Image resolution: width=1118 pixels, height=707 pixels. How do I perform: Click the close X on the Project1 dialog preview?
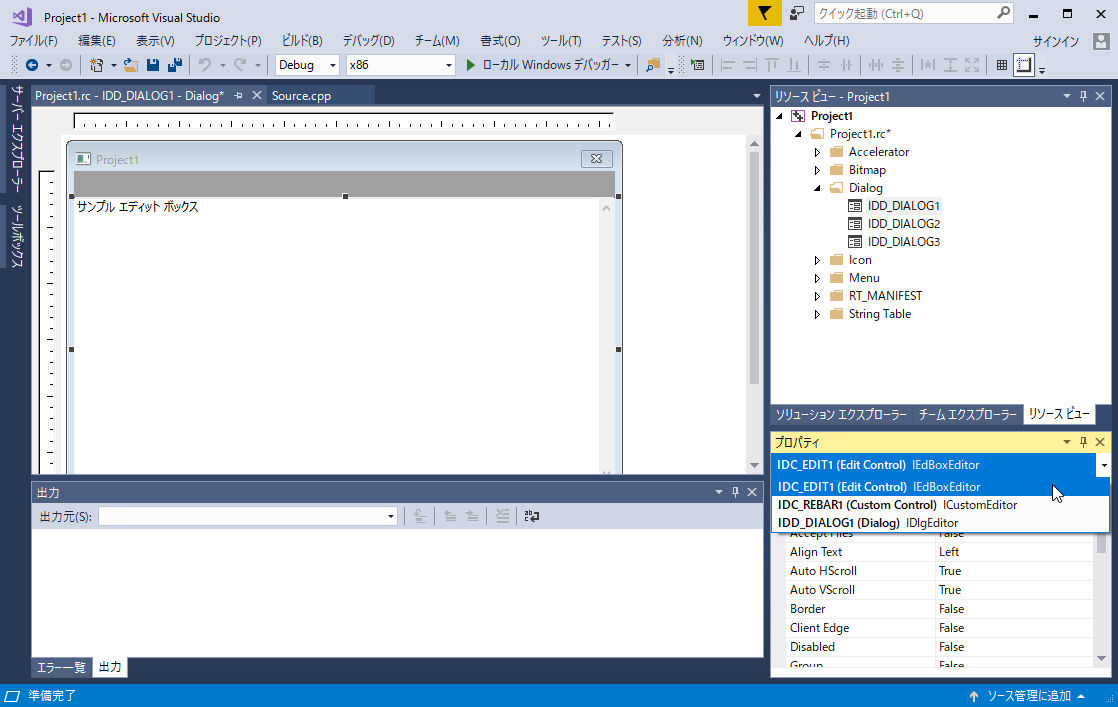pos(597,158)
